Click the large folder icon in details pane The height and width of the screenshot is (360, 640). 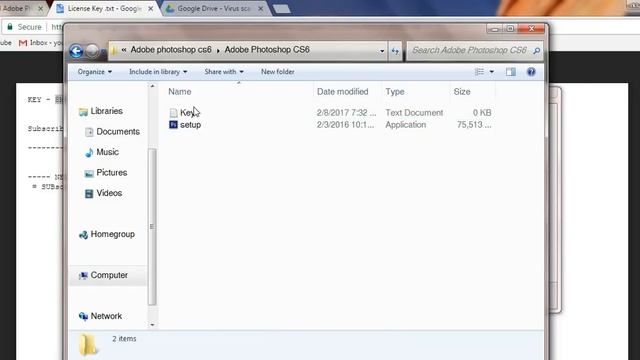click(x=88, y=344)
